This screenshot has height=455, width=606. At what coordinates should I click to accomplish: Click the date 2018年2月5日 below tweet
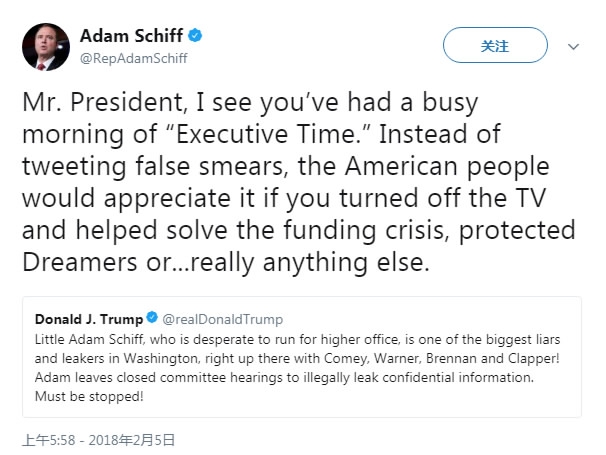[x=134, y=439]
